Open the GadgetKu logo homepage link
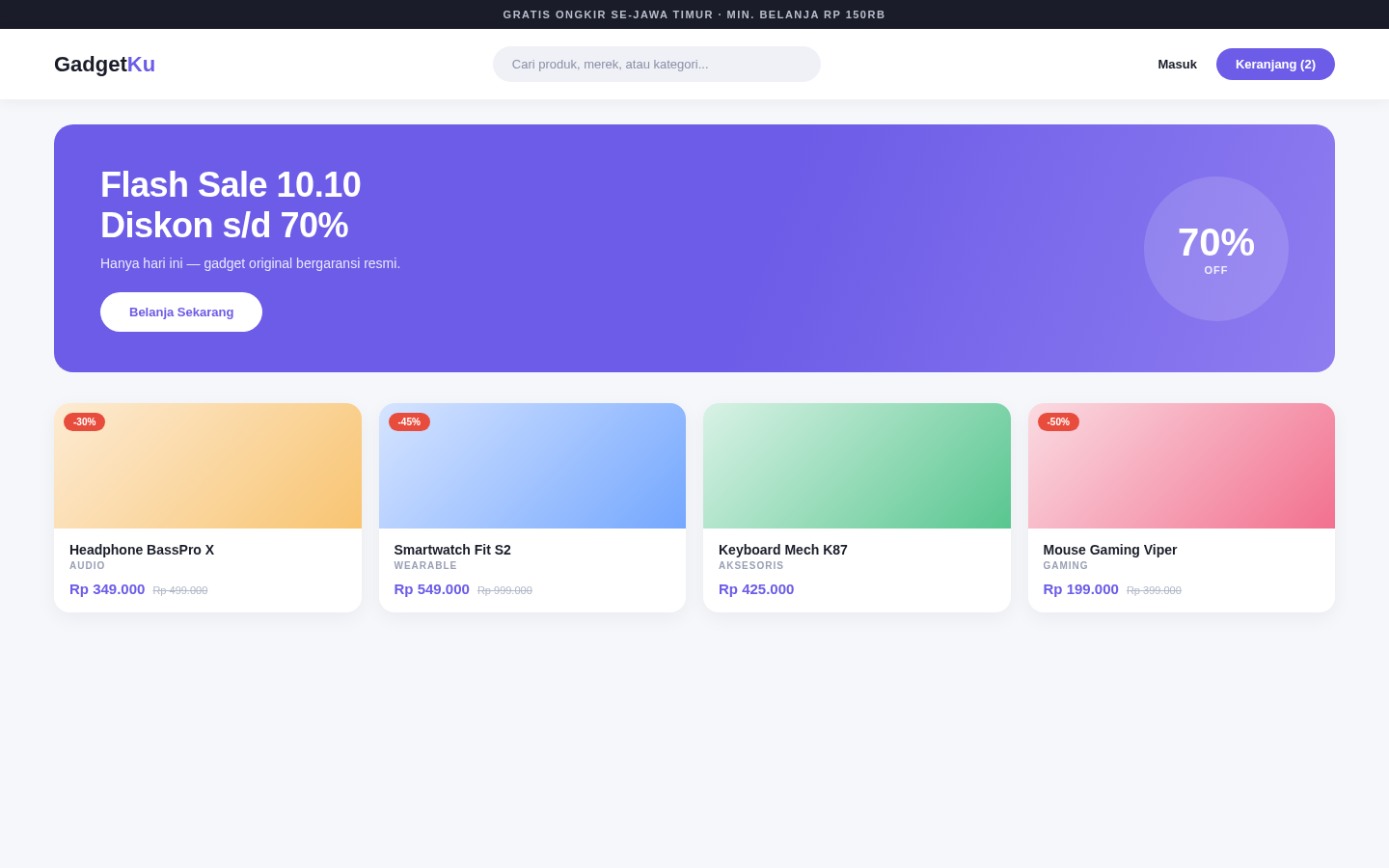Viewport: 1389px width, 868px height. point(104,65)
